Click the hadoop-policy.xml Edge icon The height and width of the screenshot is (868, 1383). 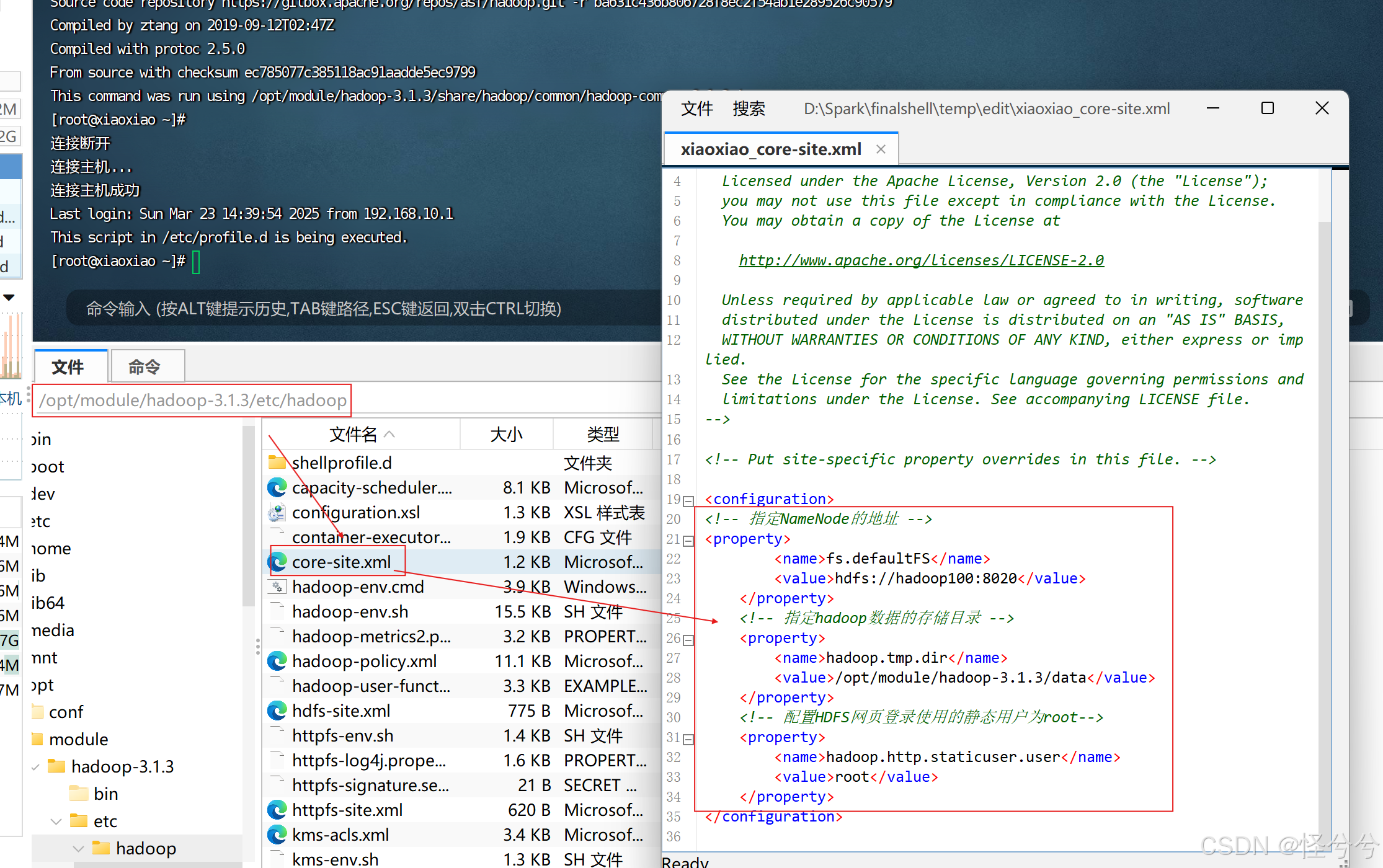[x=277, y=661]
